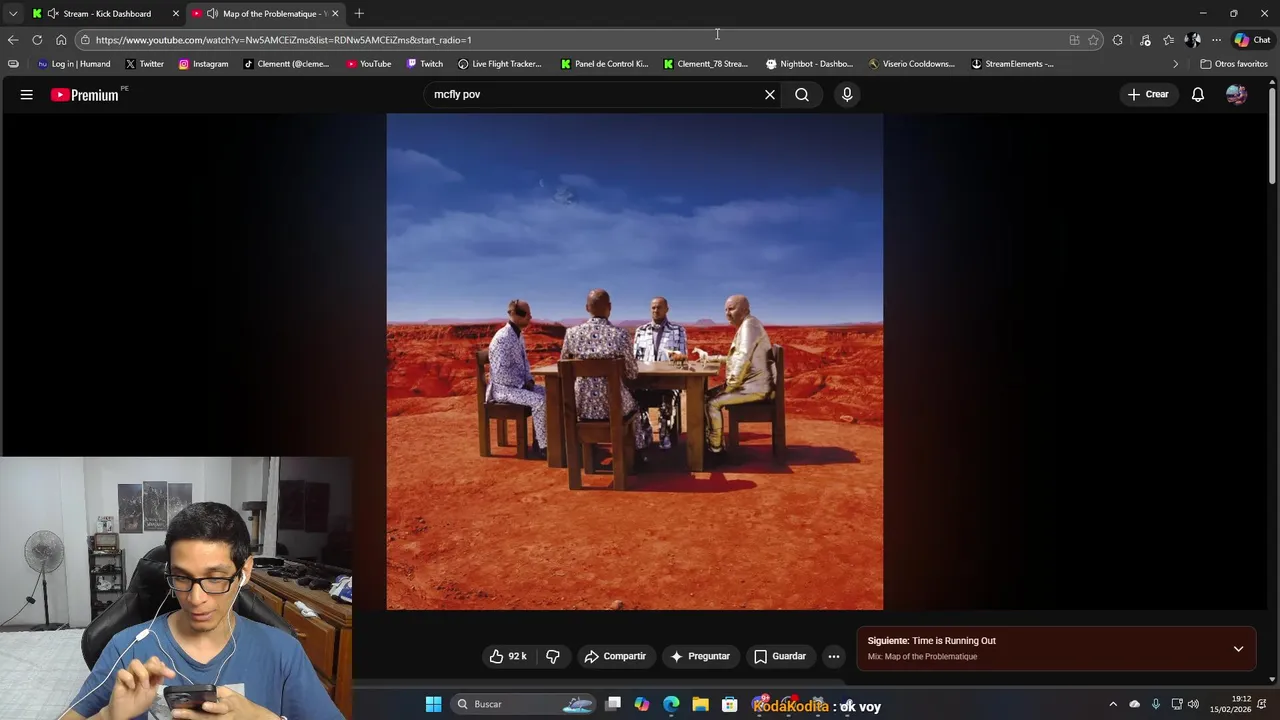1280x720 pixels.
Task: Go back with browser back arrow
Action: pos(12,40)
